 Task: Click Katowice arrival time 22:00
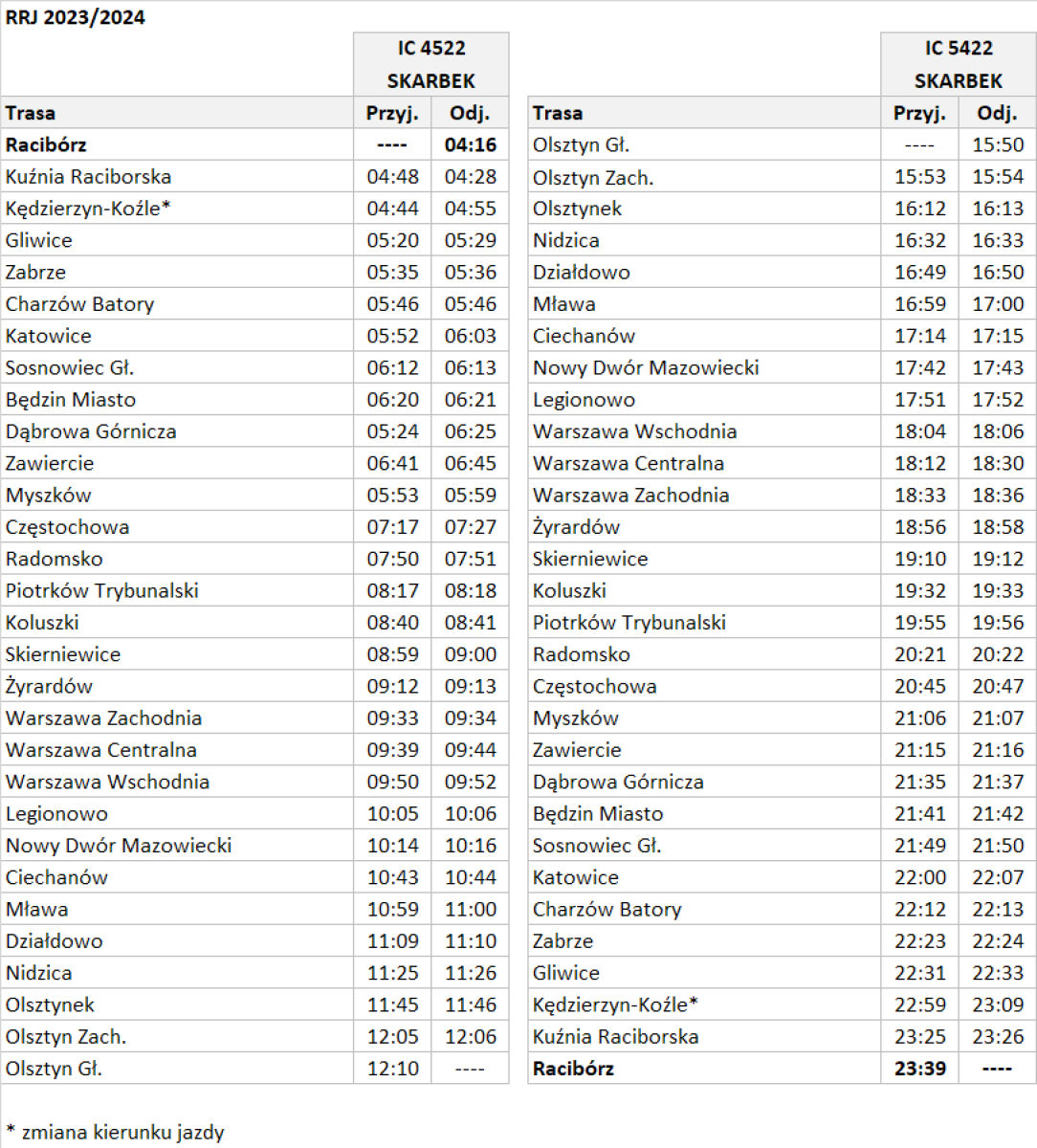click(919, 877)
